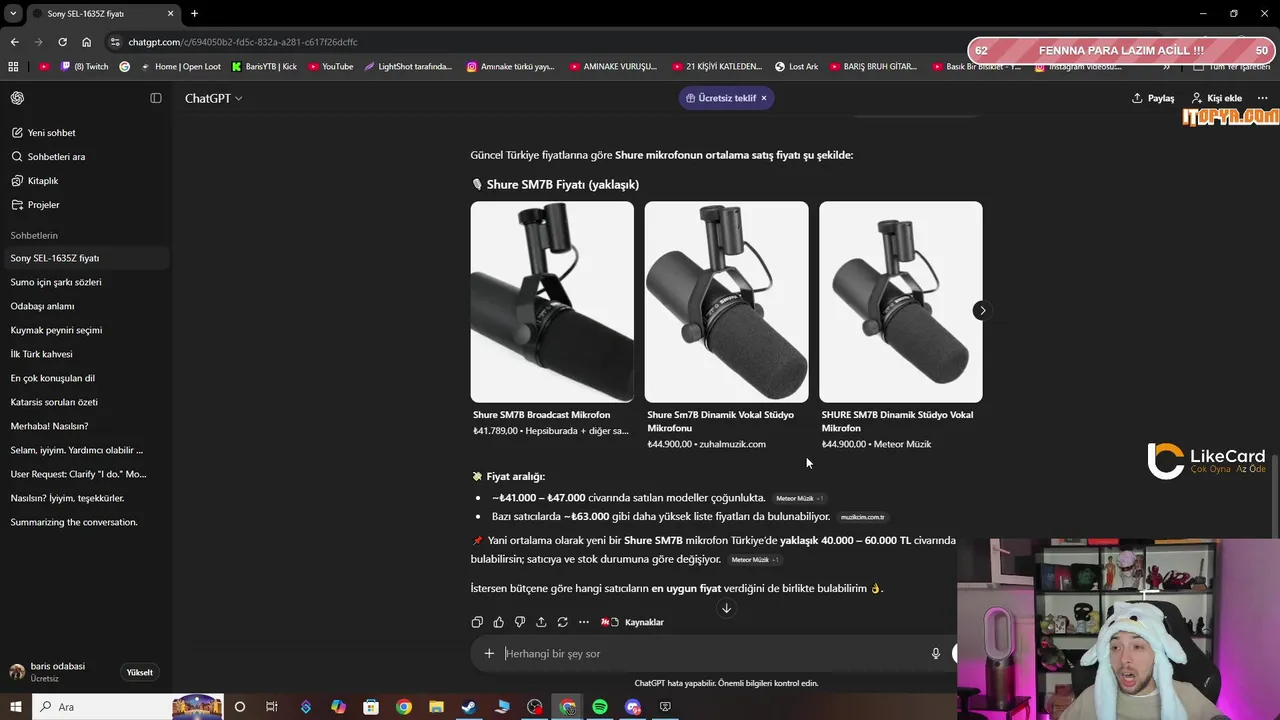Open the BarisYTB | Kick bookmark
This screenshot has width=1280, height=720.
[x=264, y=67]
